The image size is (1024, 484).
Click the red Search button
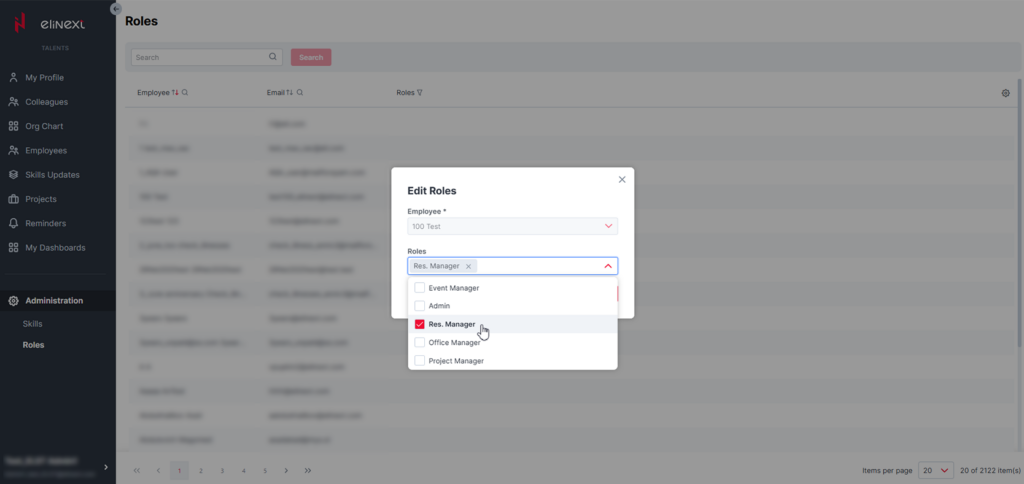point(311,58)
